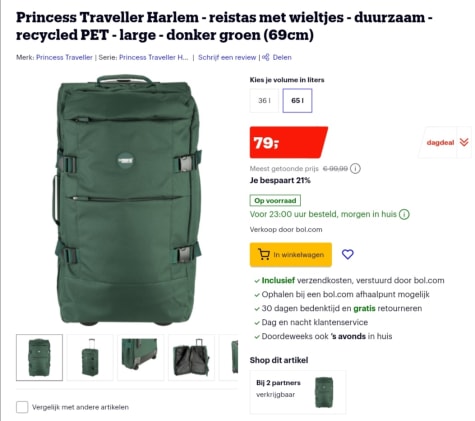Select thumbnail with extended trolley handle
Viewport: 475px width, 421px height.
[x=90, y=357]
